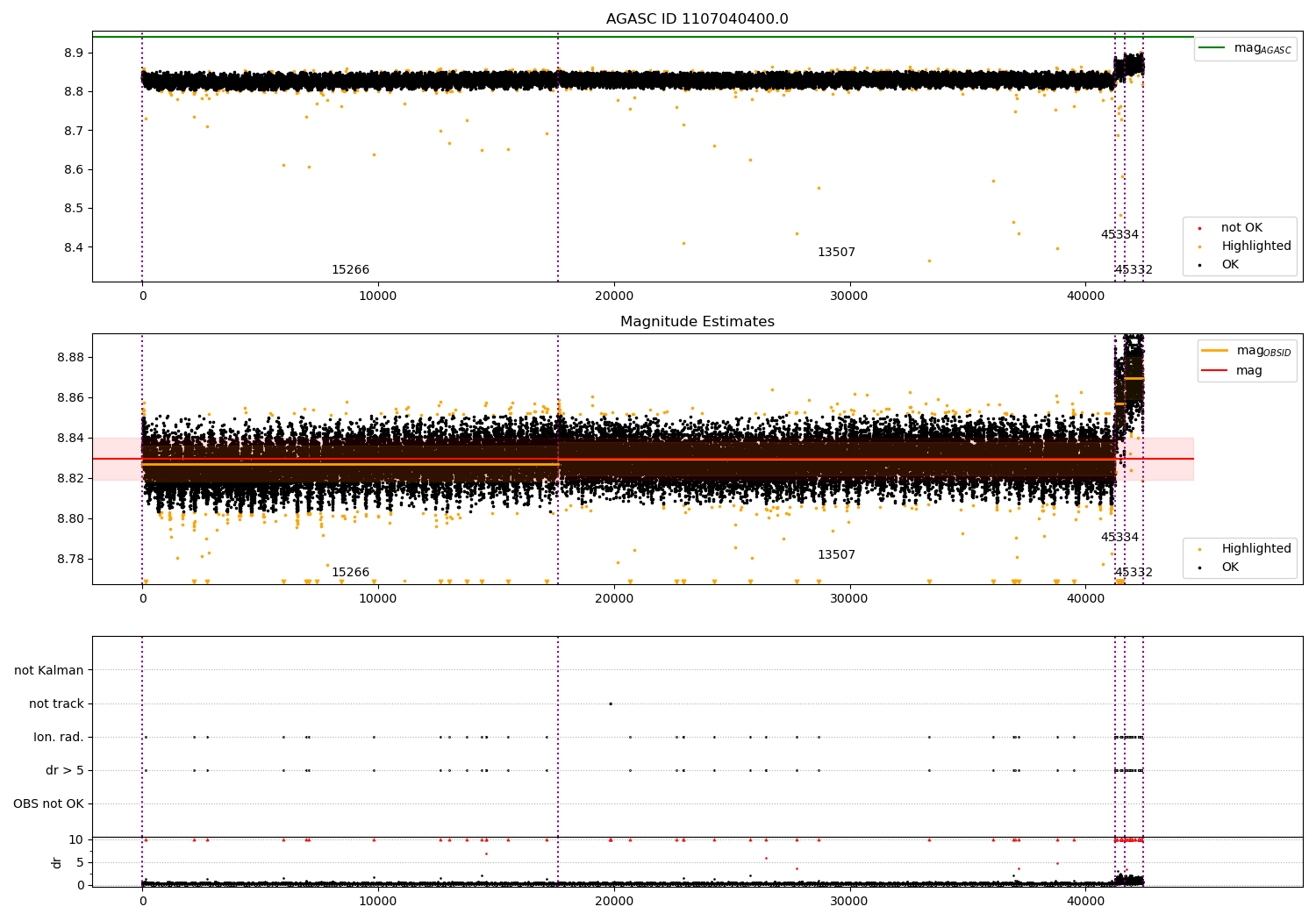Click the '45332' annotation in the top plot
1316x921 pixels.
pos(1134,270)
